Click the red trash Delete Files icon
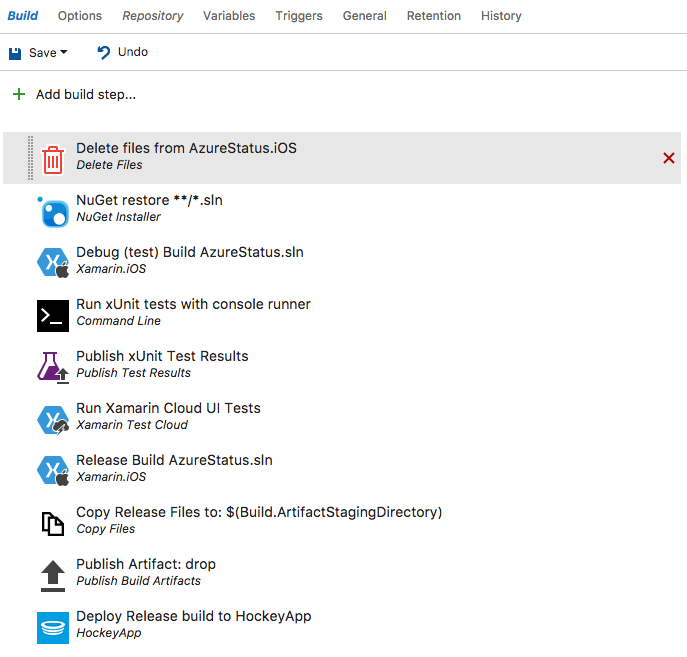The height and width of the screenshot is (657, 687). coord(53,159)
